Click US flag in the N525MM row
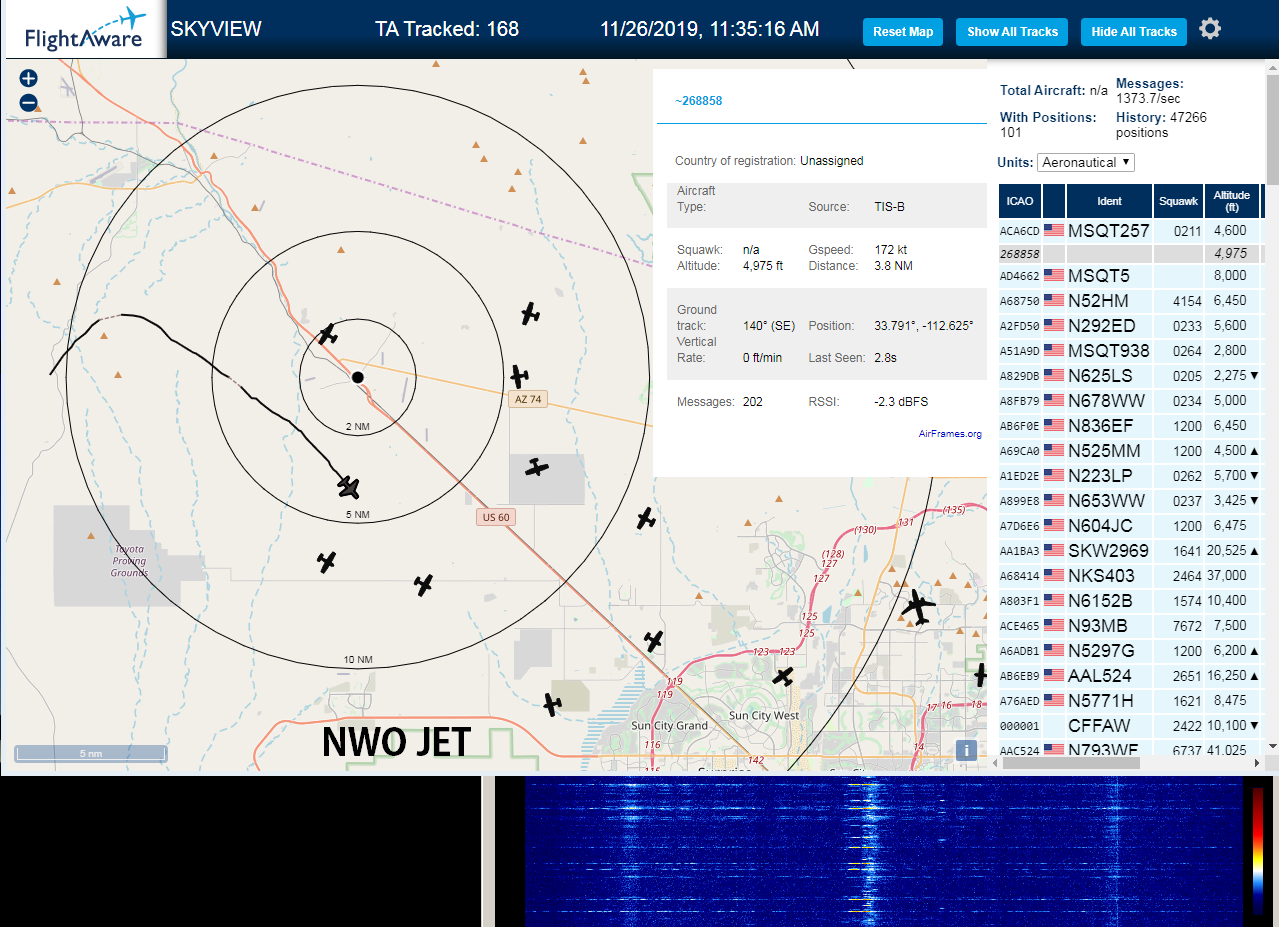 click(x=1054, y=451)
